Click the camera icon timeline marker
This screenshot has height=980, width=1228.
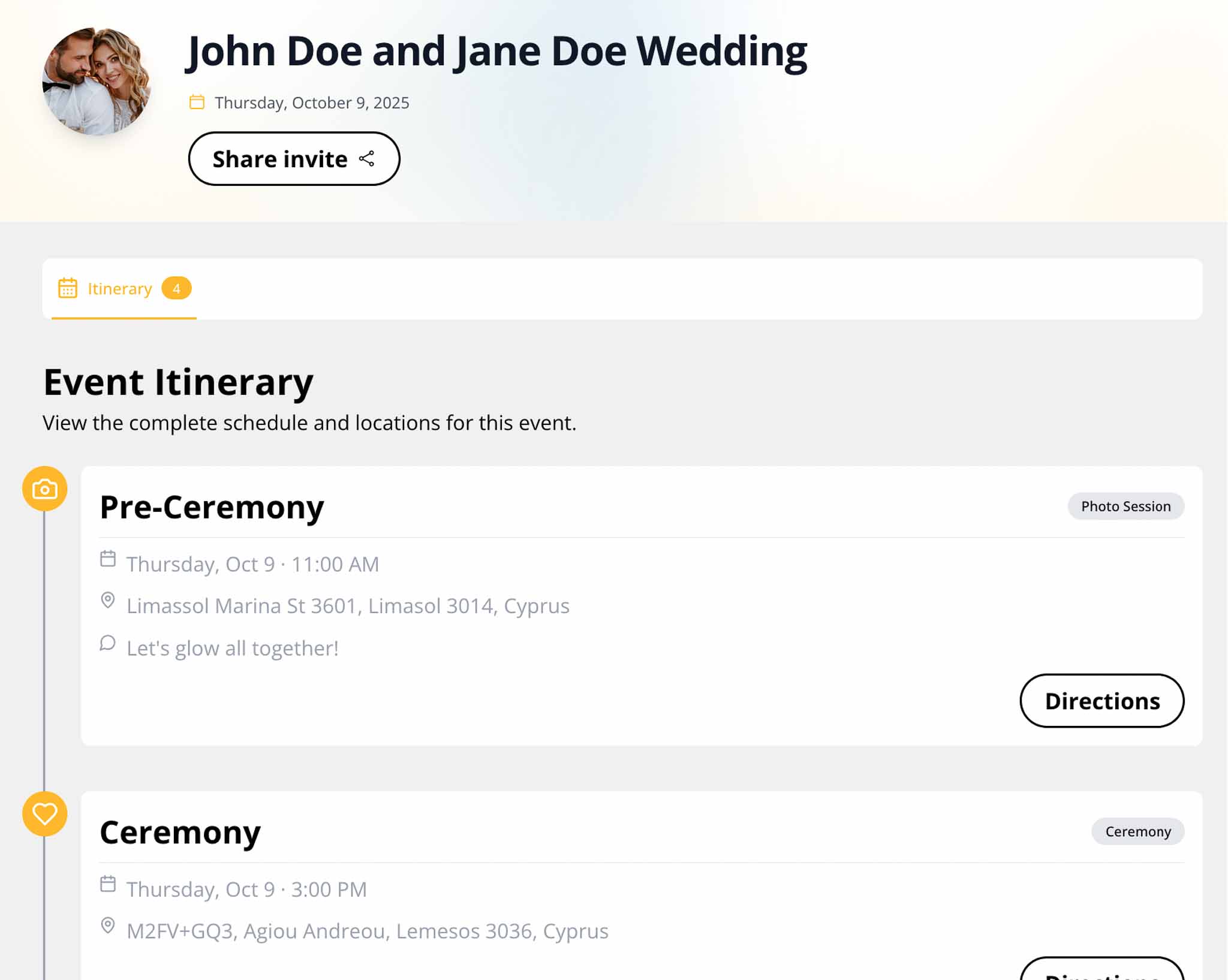pos(45,489)
